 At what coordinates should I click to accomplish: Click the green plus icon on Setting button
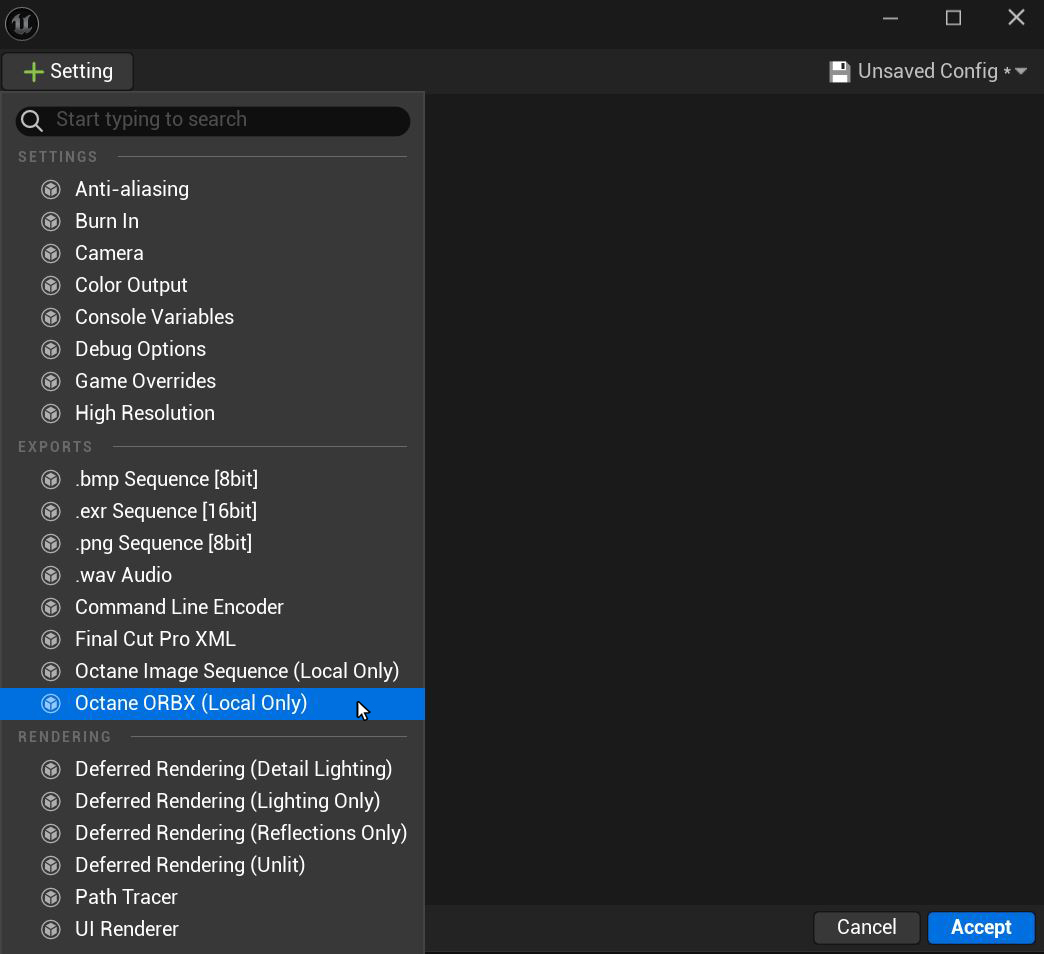click(x=33, y=71)
